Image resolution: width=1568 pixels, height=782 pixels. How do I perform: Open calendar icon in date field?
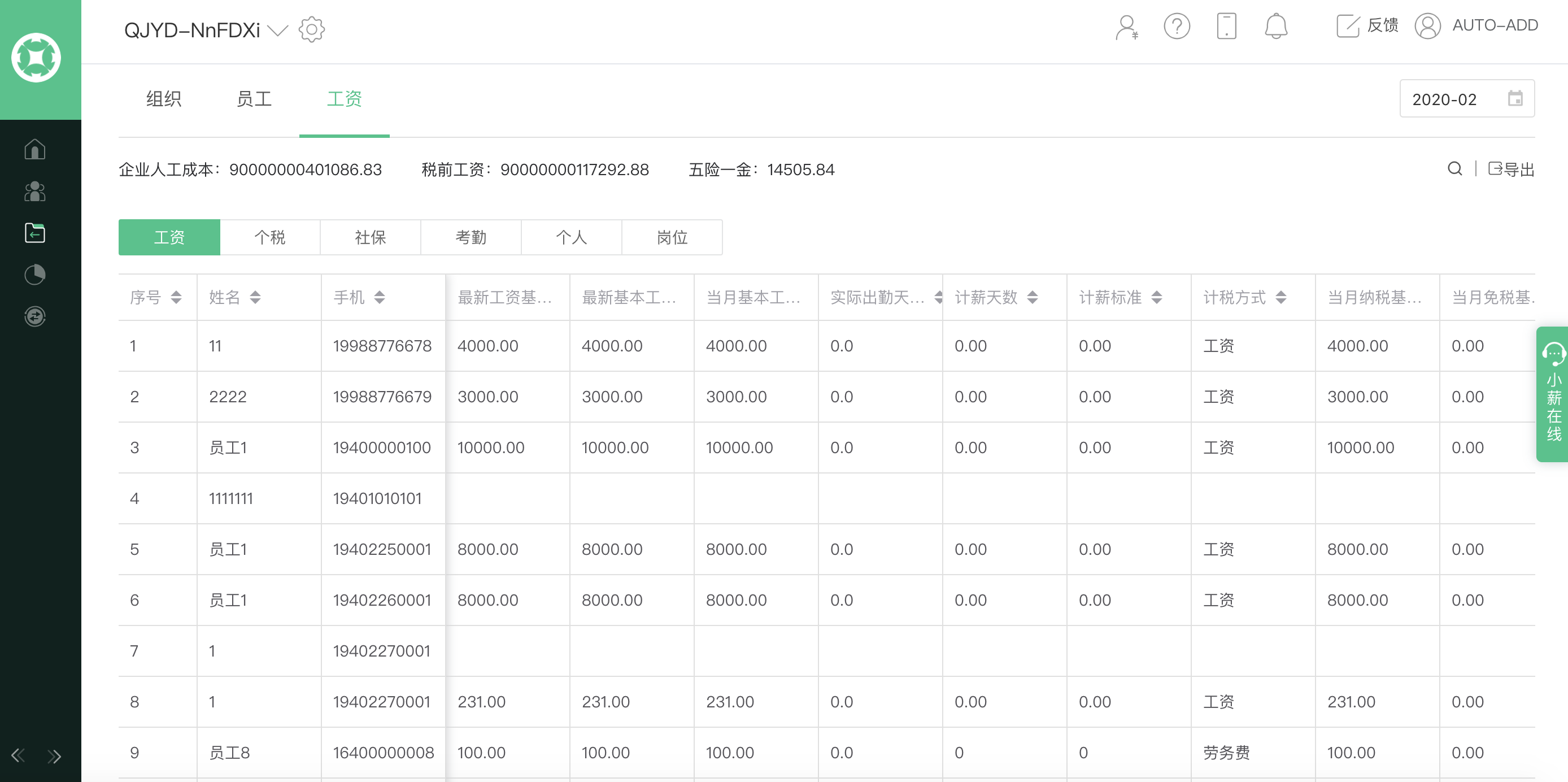coord(1515,99)
